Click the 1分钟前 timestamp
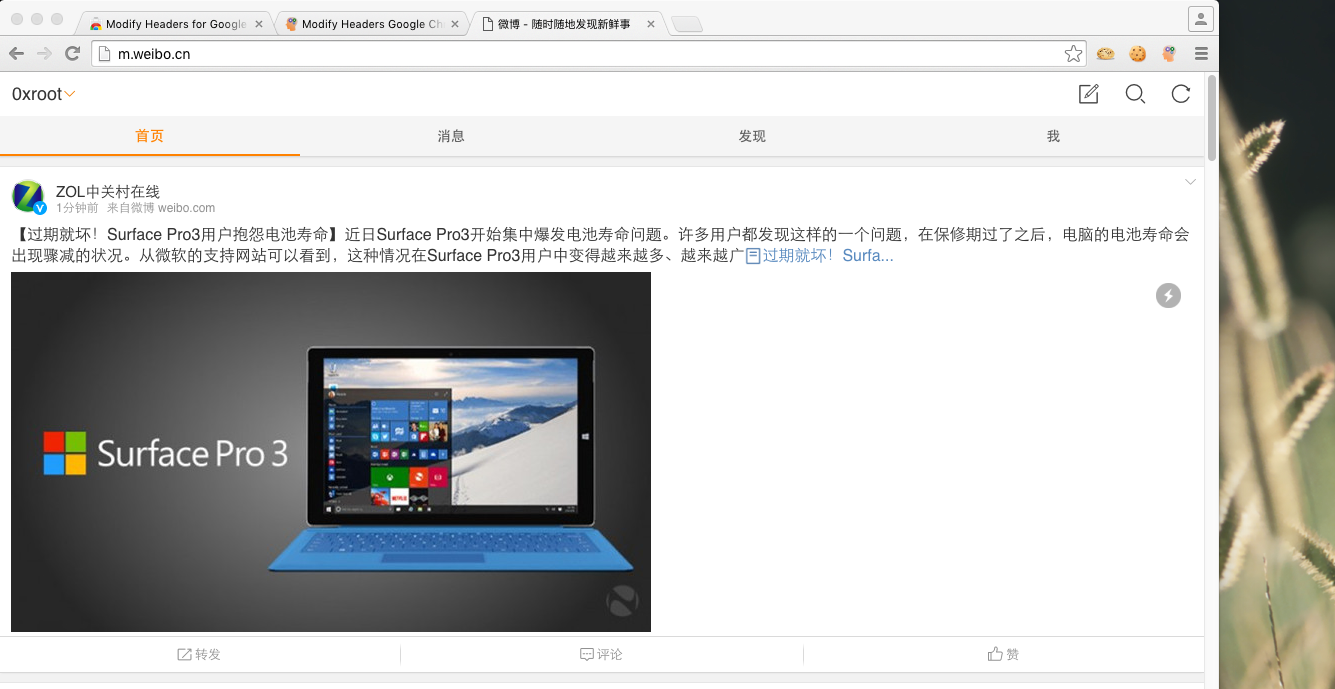 pos(77,208)
